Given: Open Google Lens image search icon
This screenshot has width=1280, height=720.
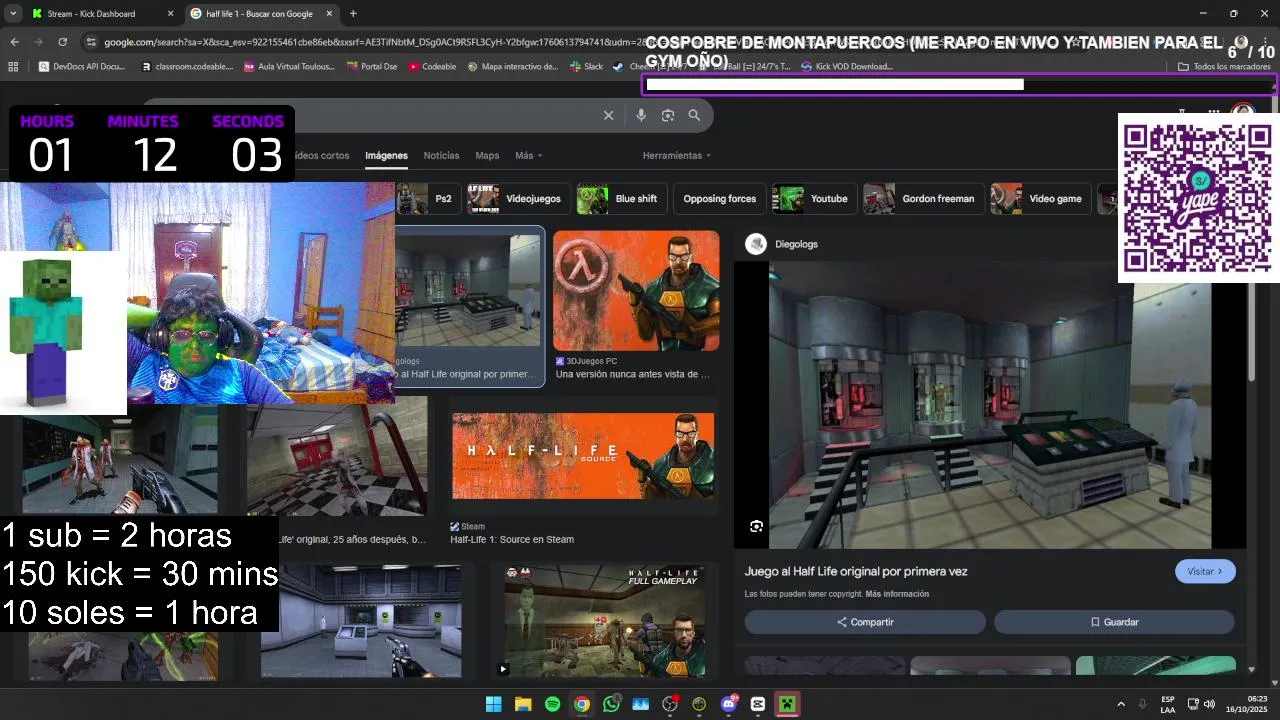Looking at the screenshot, I should coord(668,115).
